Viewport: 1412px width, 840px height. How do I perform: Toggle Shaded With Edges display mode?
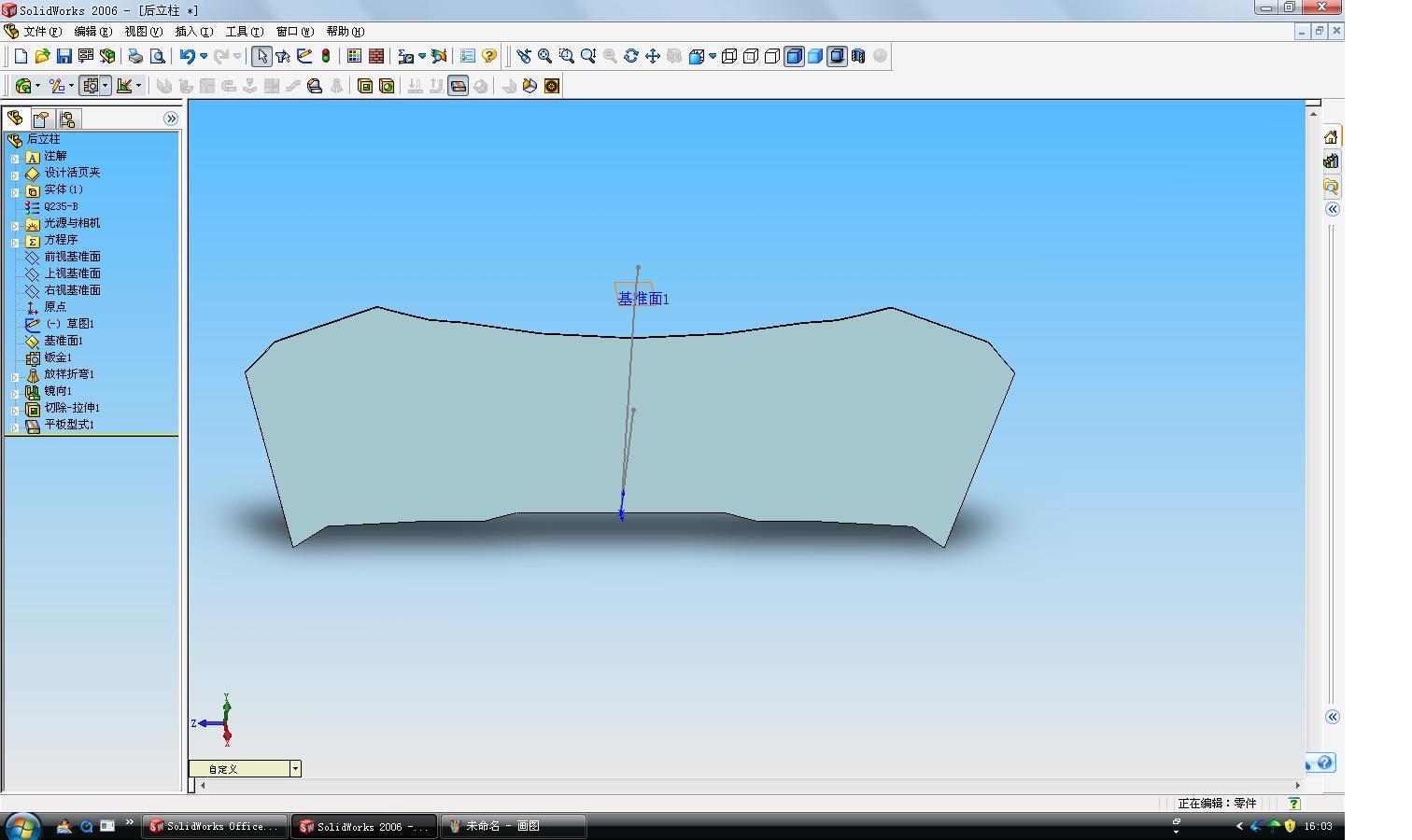click(794, 56)
